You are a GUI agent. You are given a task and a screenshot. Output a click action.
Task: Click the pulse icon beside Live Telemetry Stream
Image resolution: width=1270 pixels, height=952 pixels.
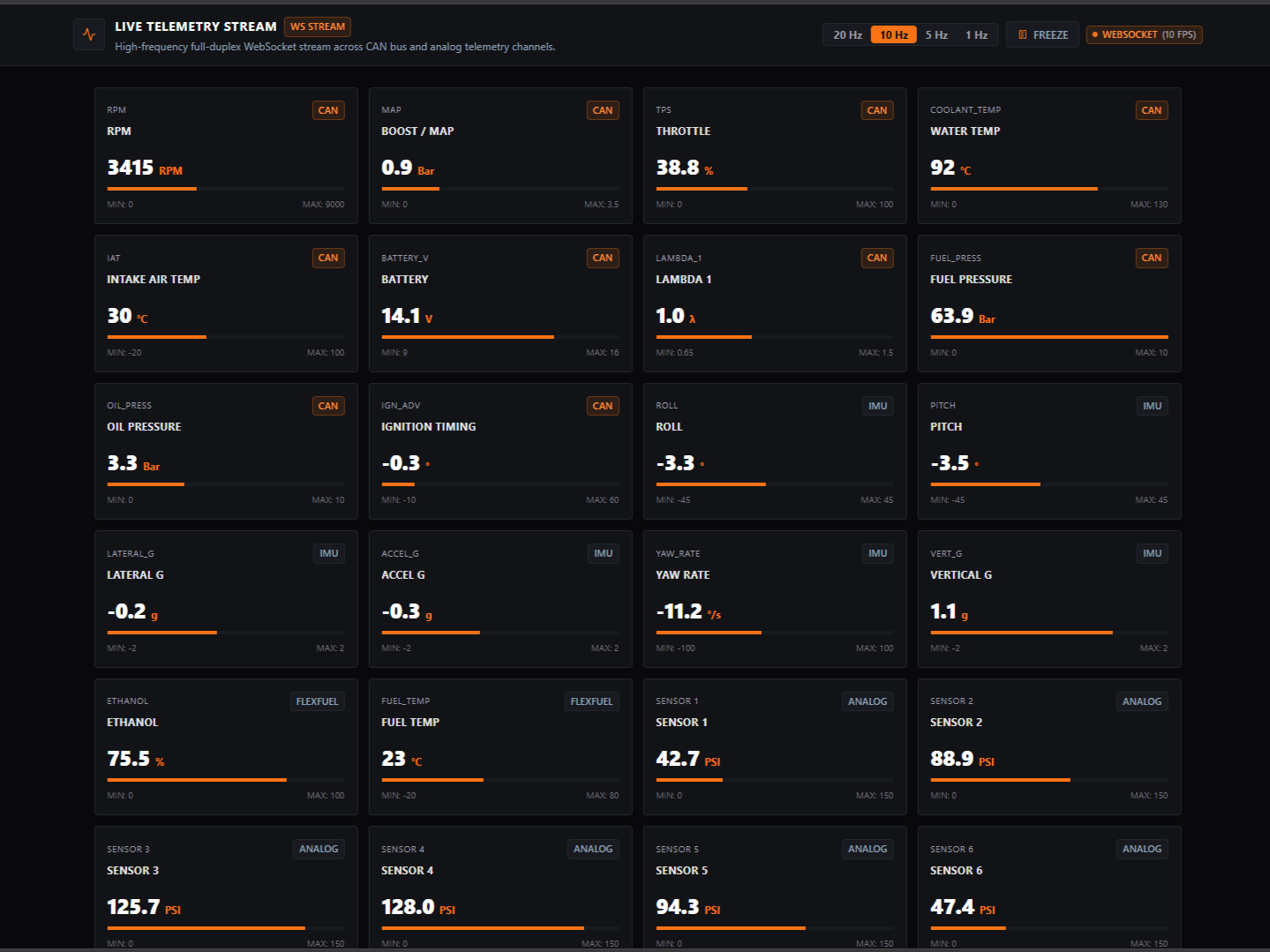pyautogui.click(x=88, y=34)
